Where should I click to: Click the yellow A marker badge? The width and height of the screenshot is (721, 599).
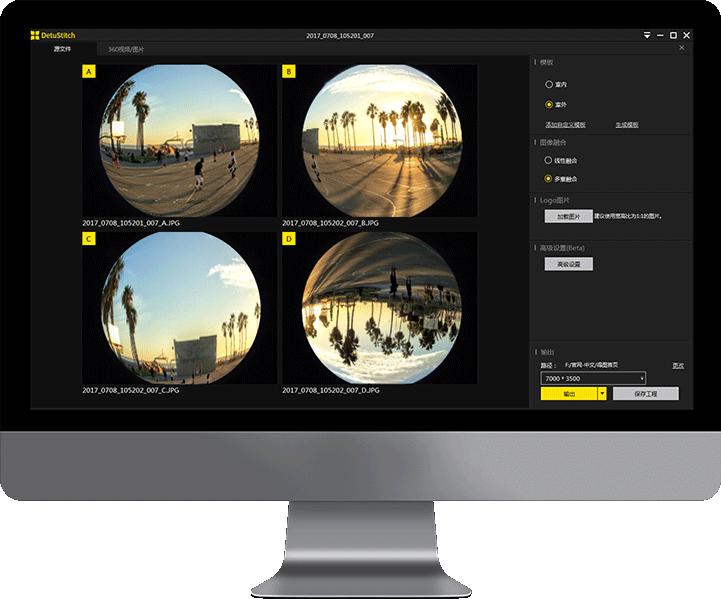[89, 72]
